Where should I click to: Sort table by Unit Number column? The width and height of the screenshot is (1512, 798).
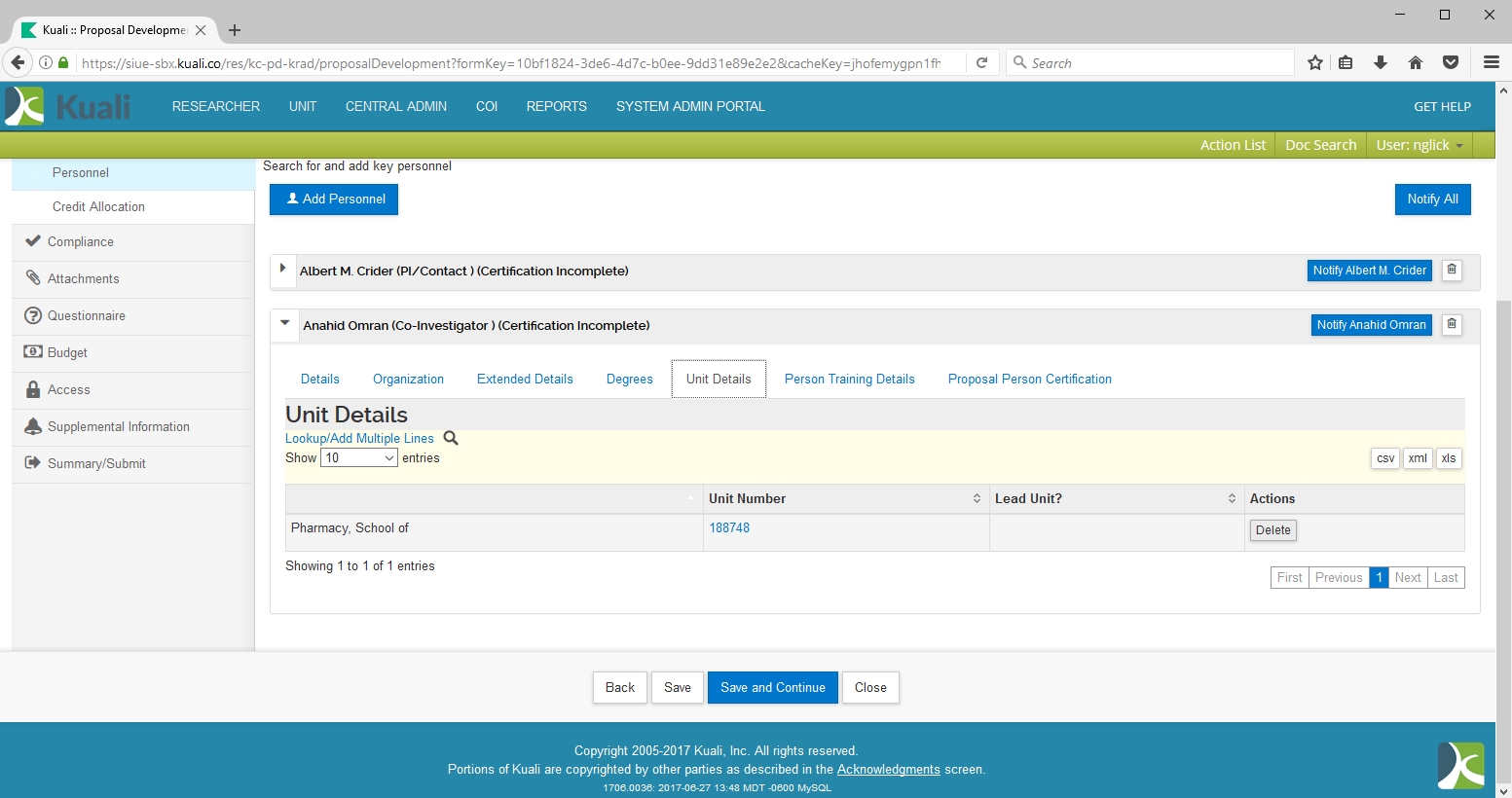point(845,498)
